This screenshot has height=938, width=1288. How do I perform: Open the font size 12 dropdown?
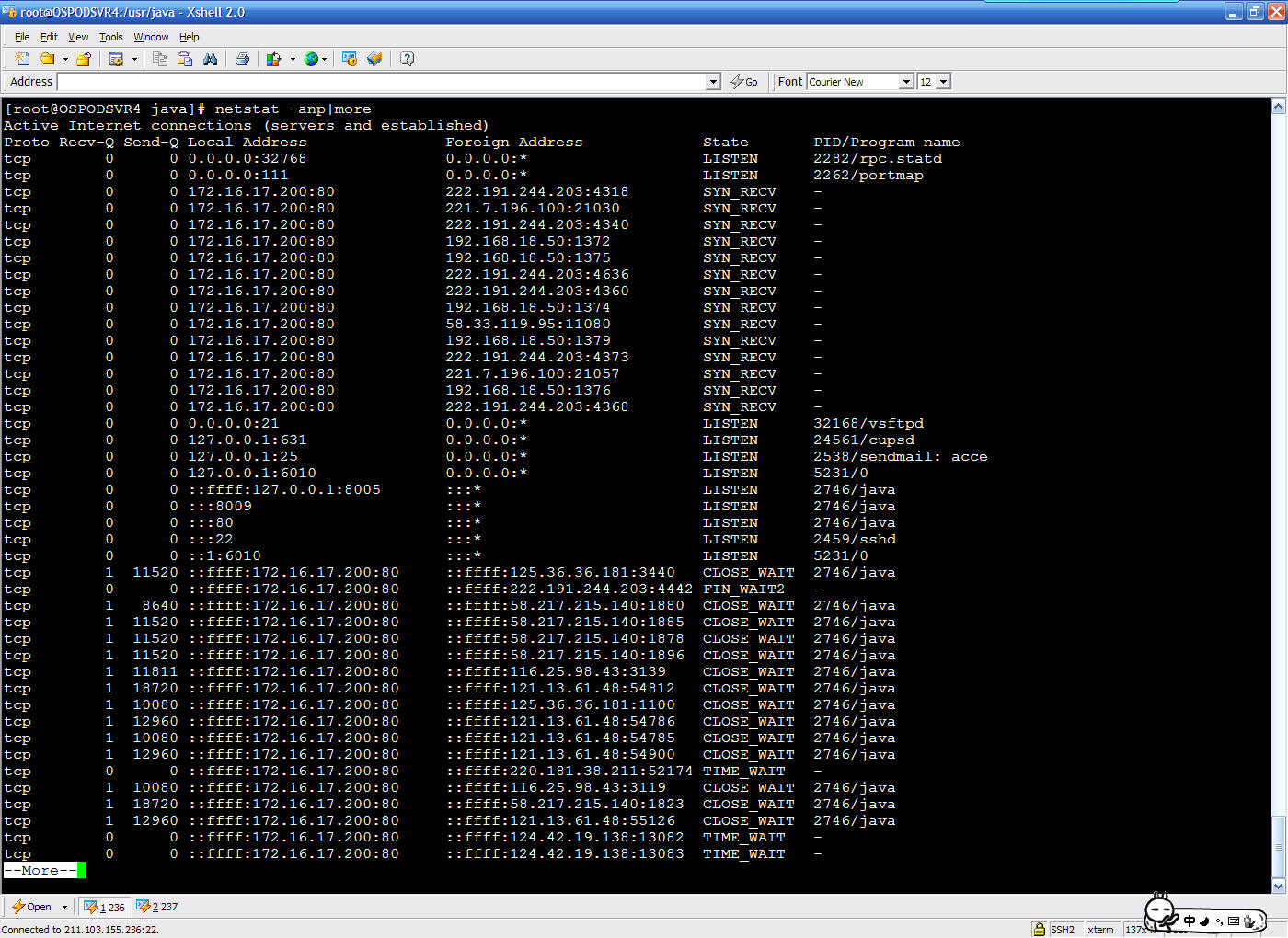tap(944, 82)
